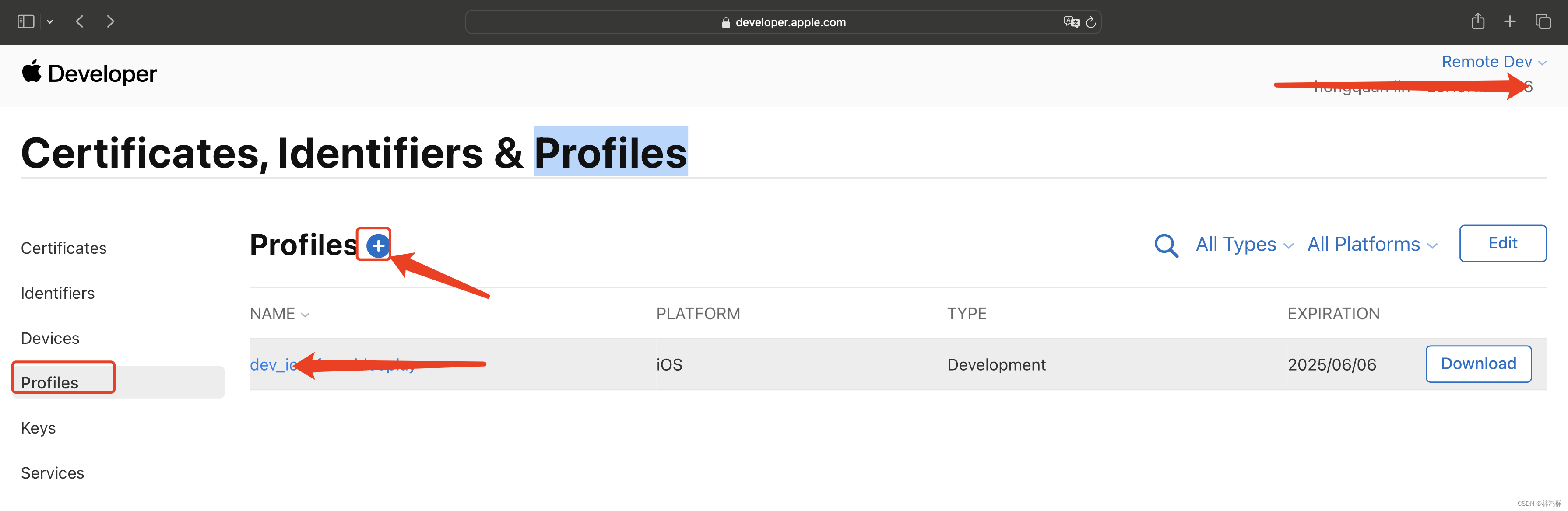
Task: Expand the All Types dropdown filter
Action: point(1243,243)
